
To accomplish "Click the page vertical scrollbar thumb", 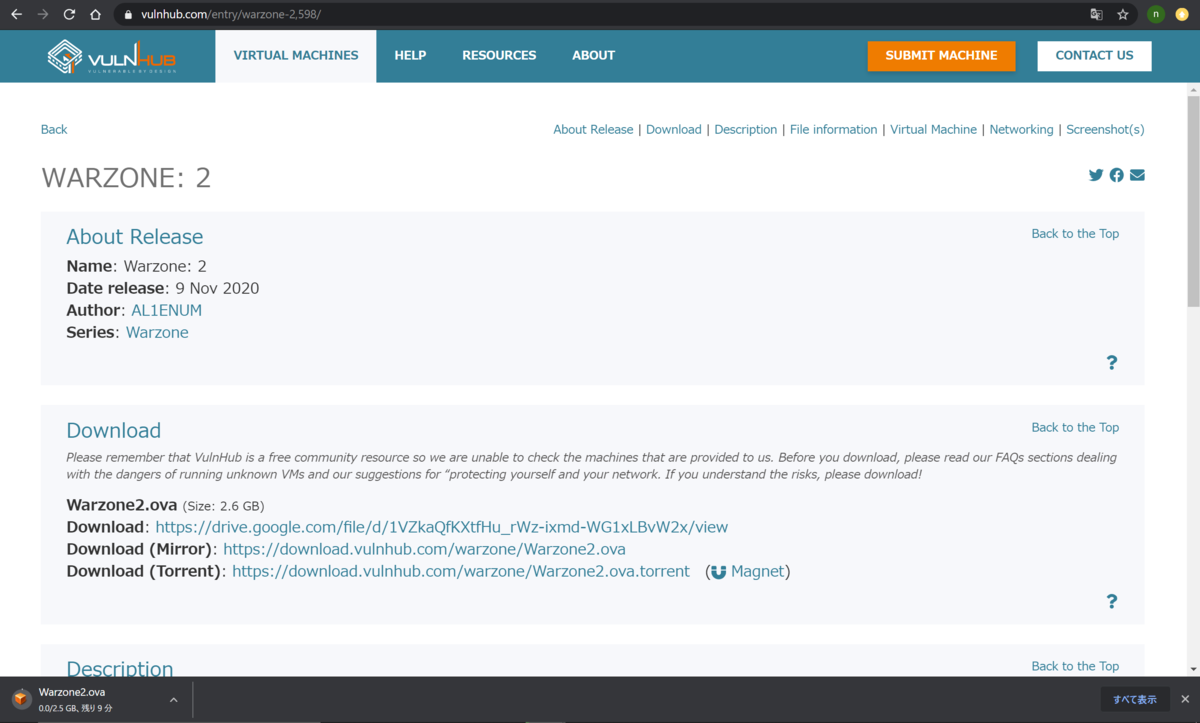I will click(x=1192, y=200).
